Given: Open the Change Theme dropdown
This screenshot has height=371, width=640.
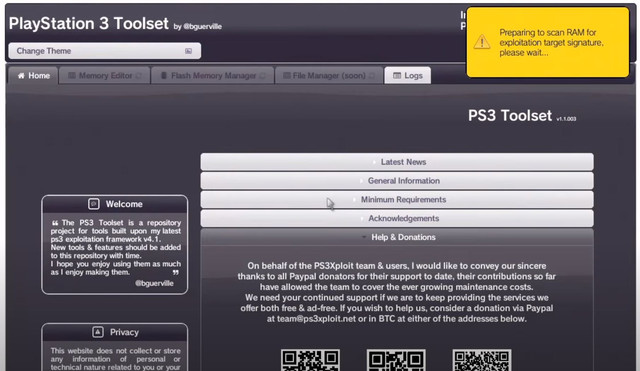Looking at the screenshot, I should click(x=104, y=51).
